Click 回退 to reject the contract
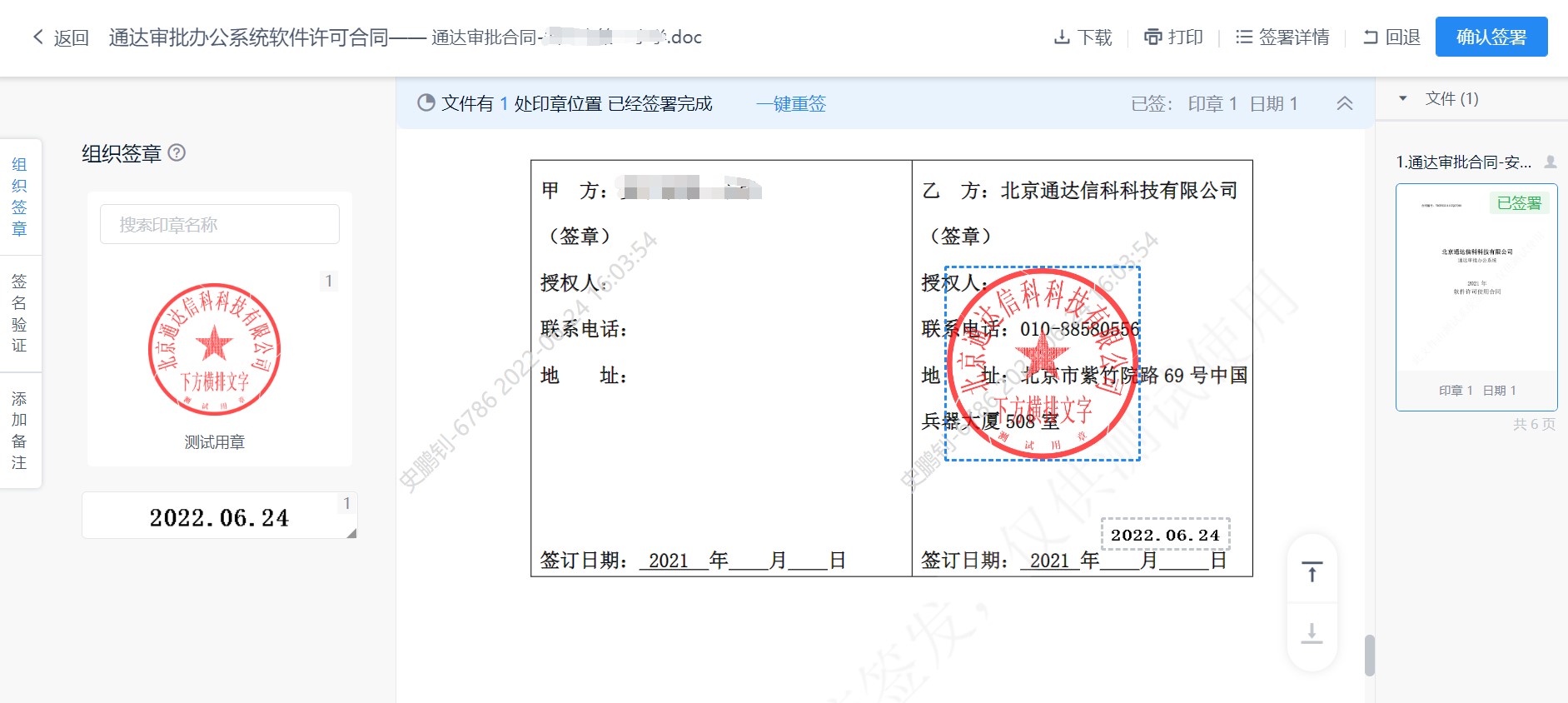 1391,37
